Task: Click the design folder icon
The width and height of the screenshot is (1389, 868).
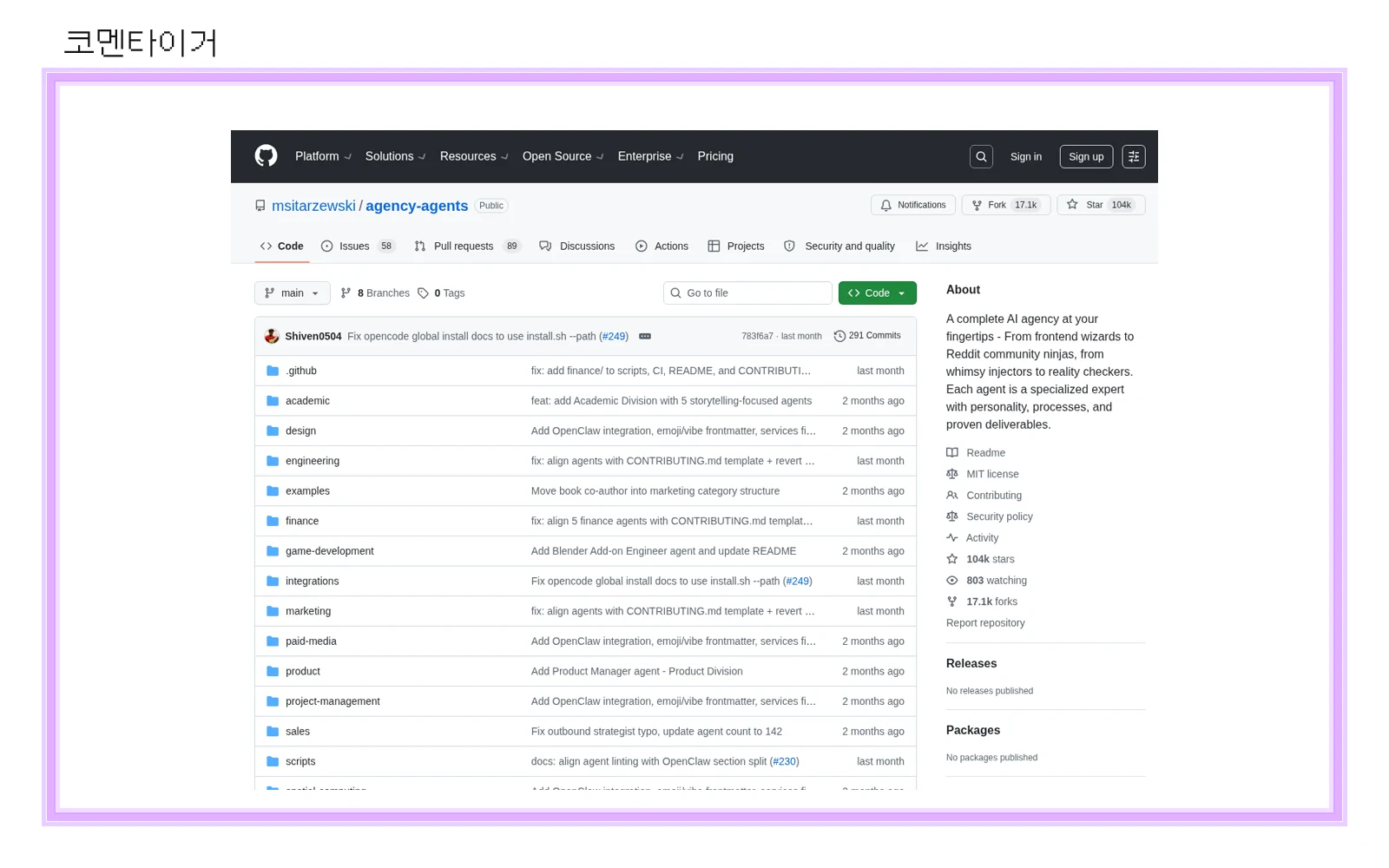Action: (x=273, y=431)
